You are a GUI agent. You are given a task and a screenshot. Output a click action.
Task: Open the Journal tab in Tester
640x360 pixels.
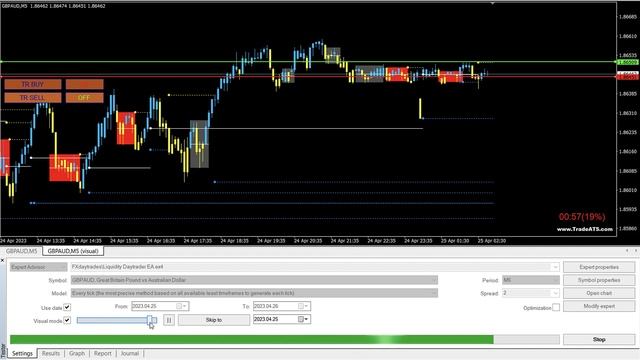coord(130,353)
